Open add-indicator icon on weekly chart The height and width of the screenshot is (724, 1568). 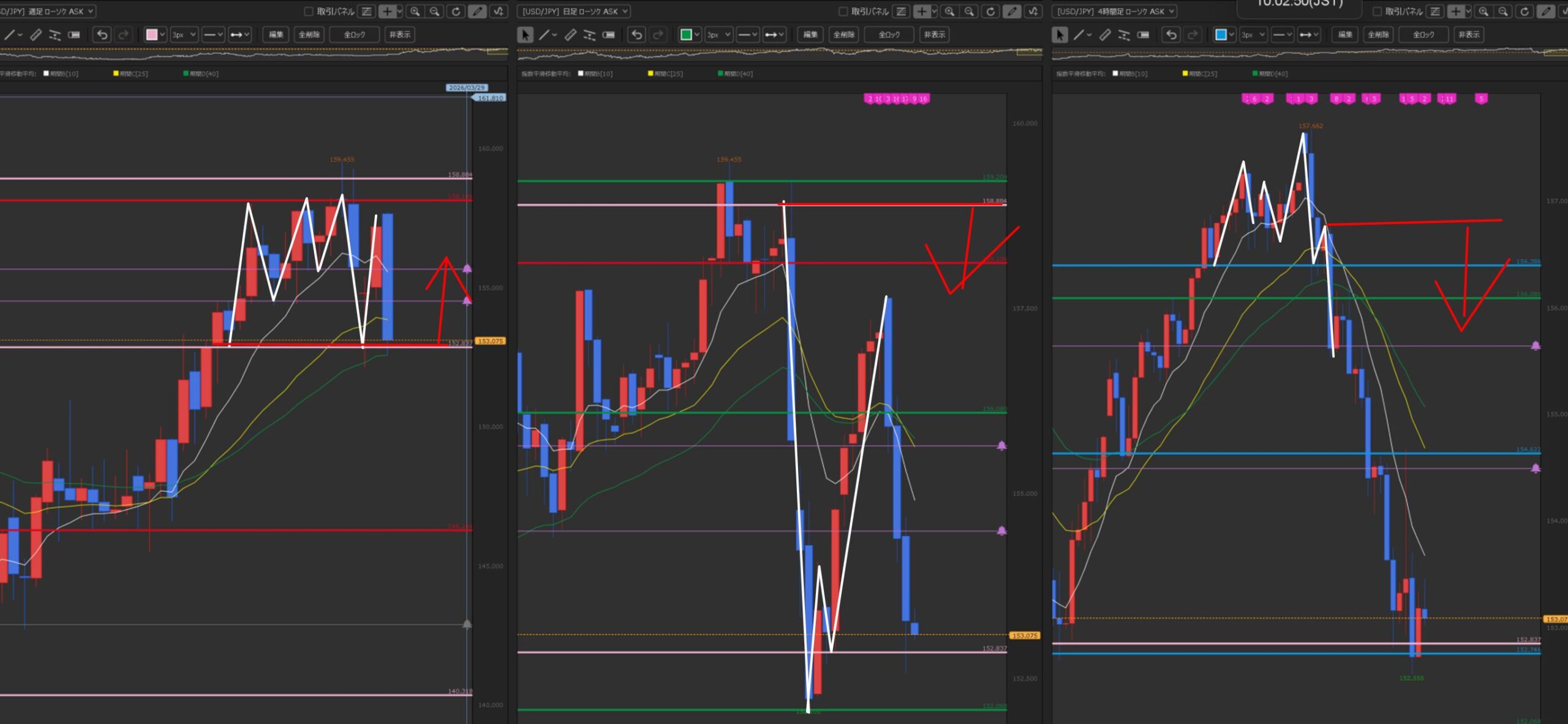499,11
